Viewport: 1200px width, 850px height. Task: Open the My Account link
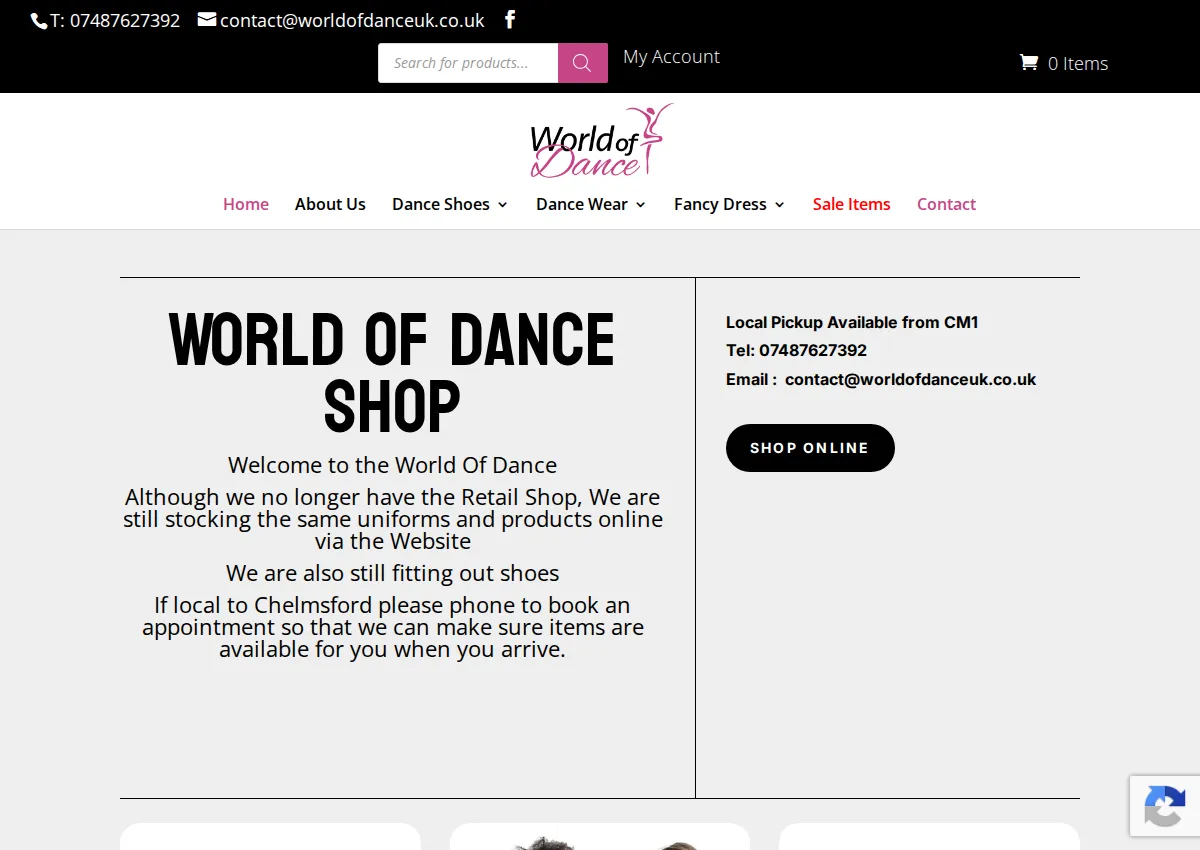click(x=671, y=57)
